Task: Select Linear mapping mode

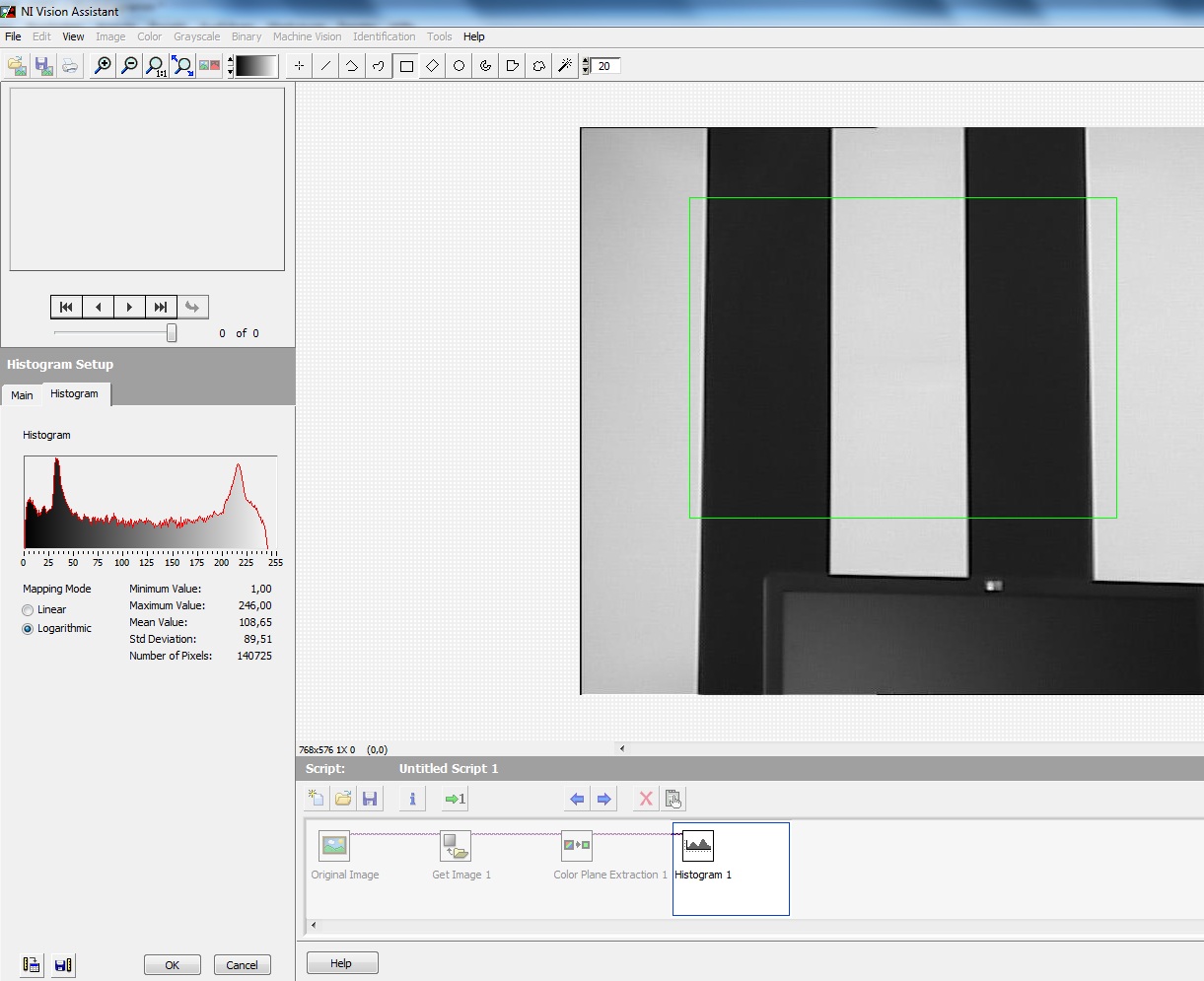Action: pos(29,610)
